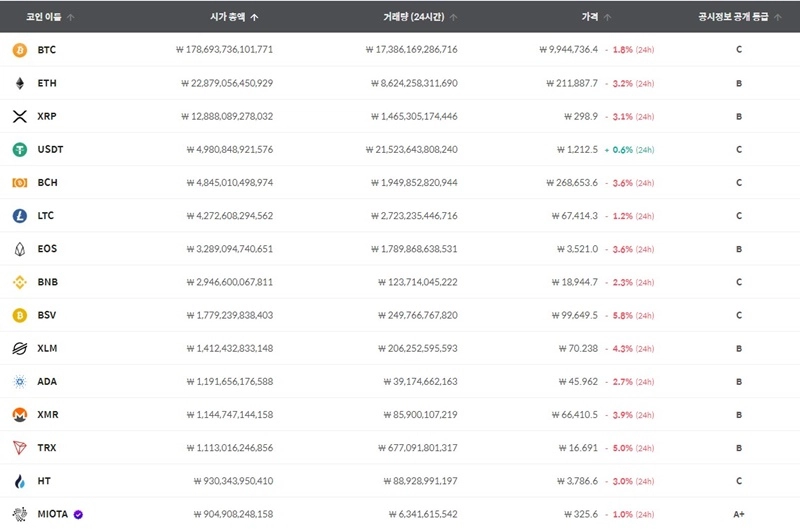Select LTC price ₩67,414.3
The width and height of the screenshot is (800, 529).
[x=574, y=216]
